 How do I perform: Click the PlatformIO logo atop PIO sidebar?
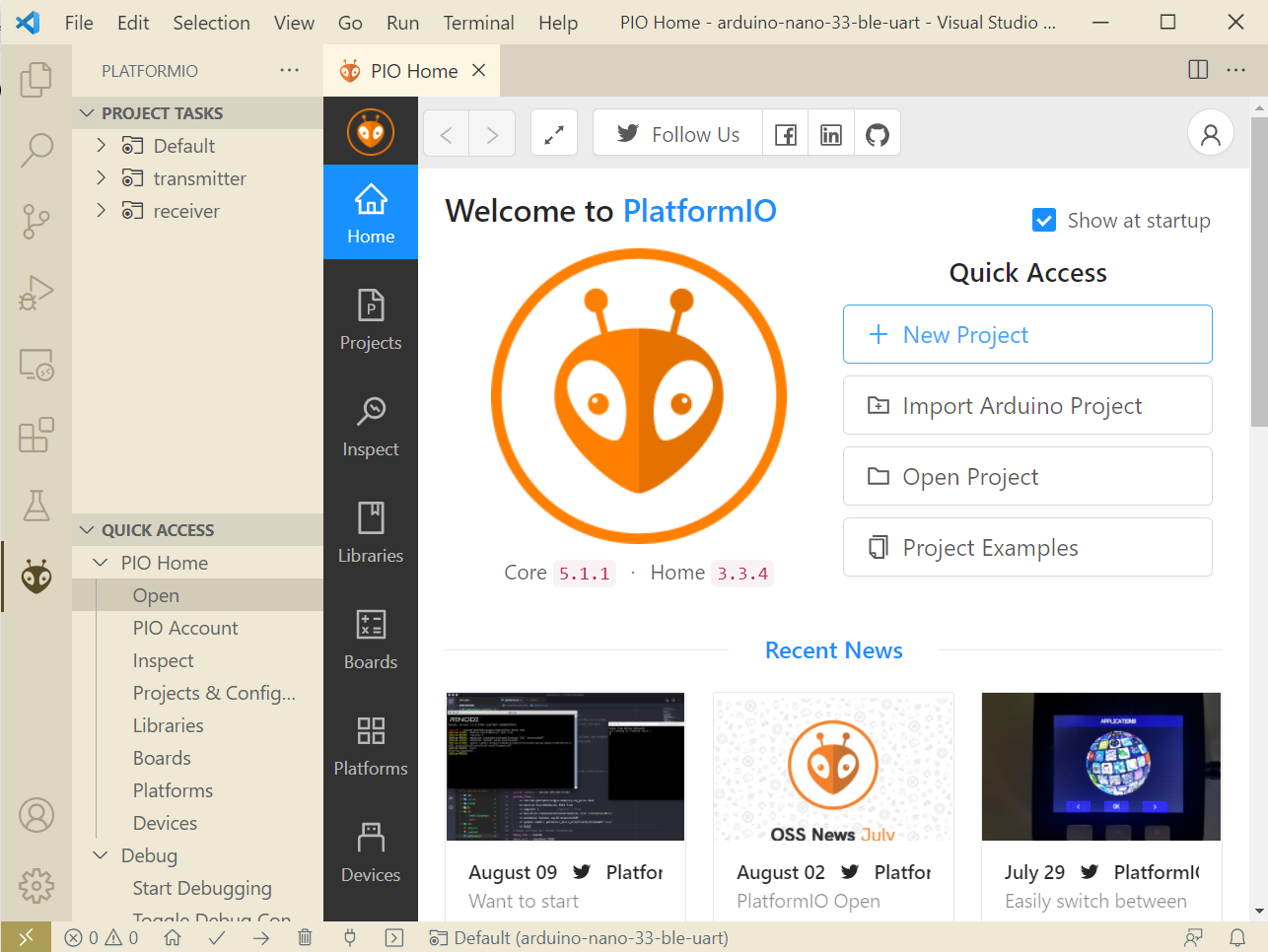pos(371,132)
